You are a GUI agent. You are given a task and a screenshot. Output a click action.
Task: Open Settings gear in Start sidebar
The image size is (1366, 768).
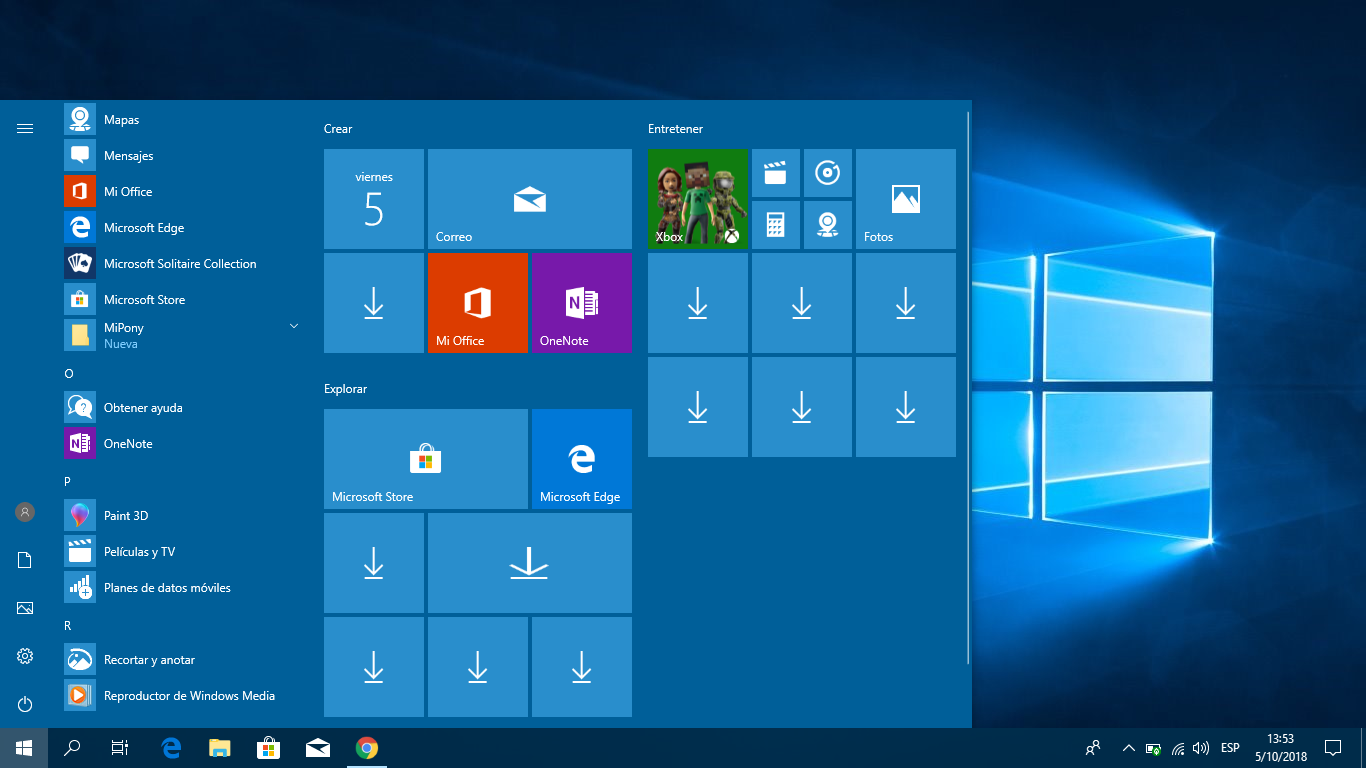pyautogui.click(x=25, y=656)
